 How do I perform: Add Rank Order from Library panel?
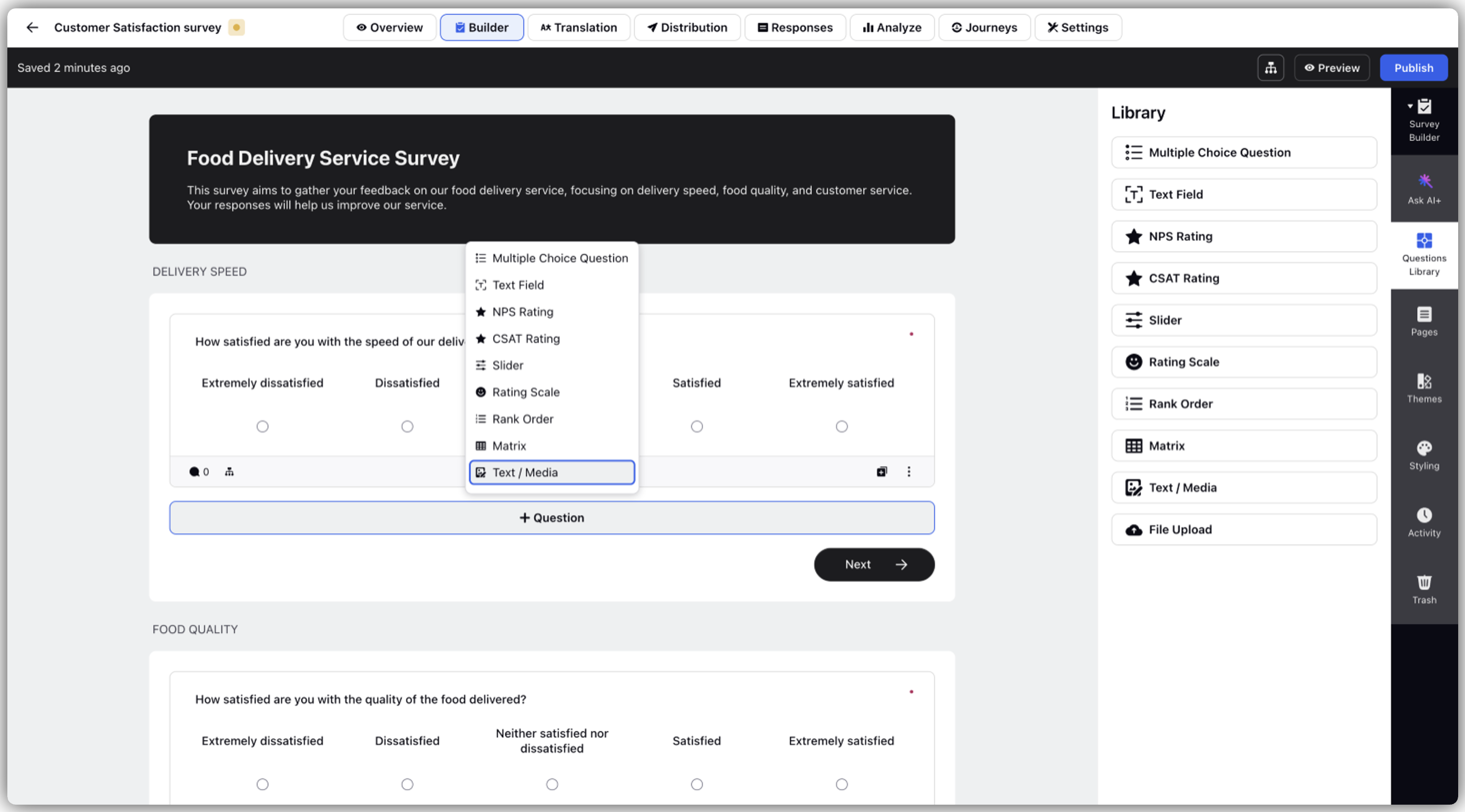(x=1244, y=404)
